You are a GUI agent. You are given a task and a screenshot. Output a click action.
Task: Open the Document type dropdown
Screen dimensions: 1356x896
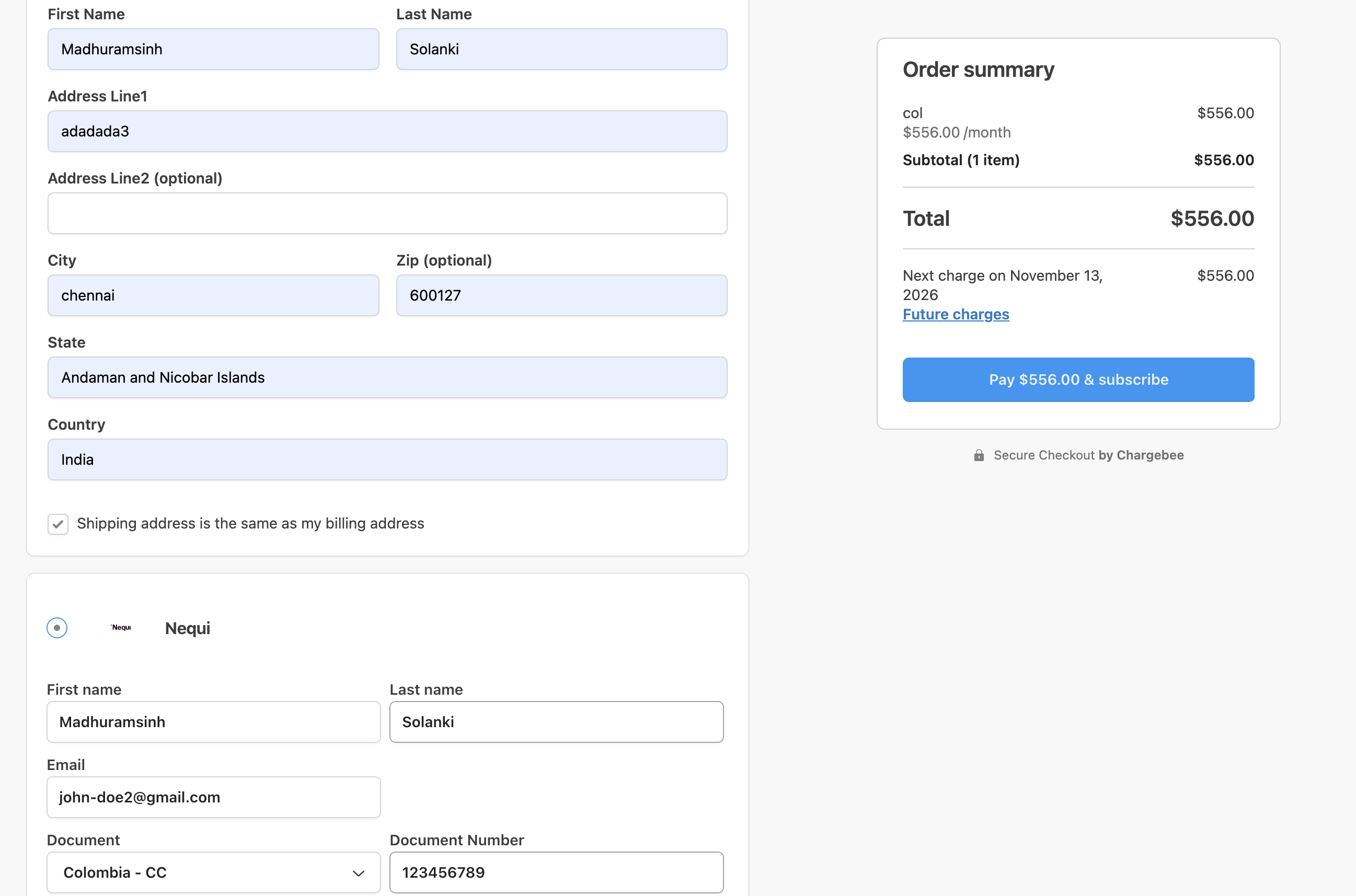214,872
